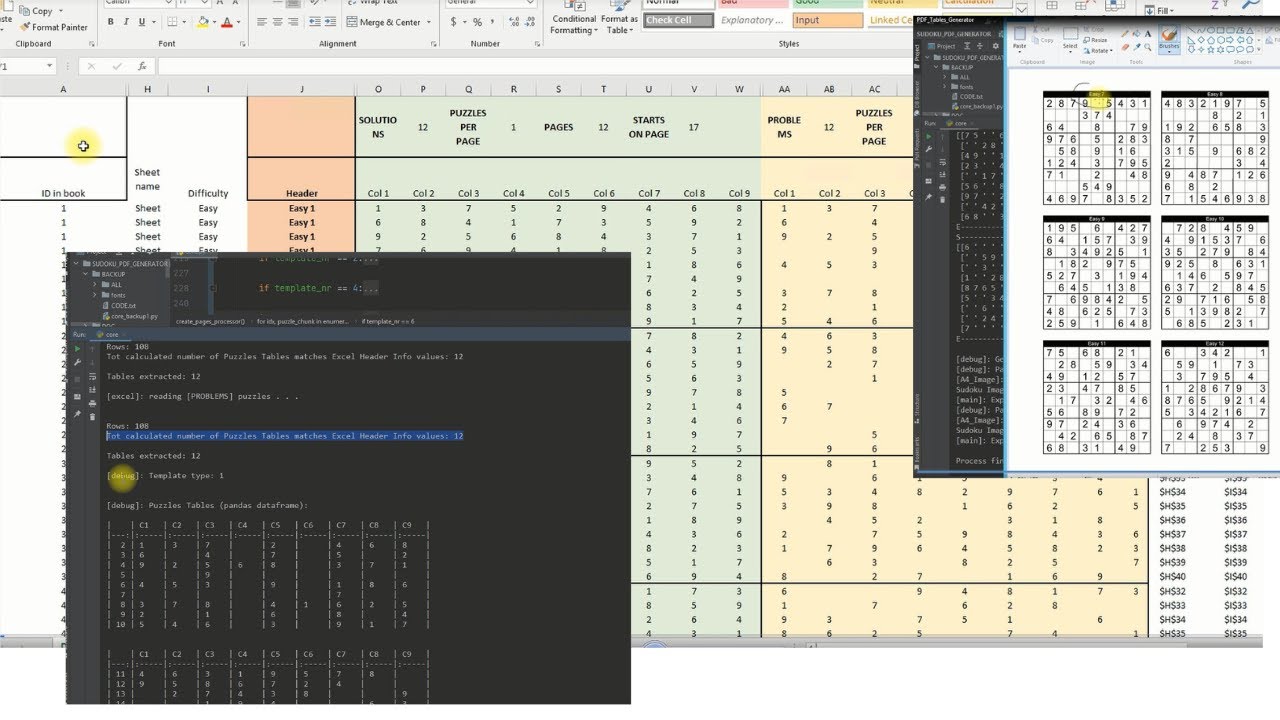Switch to the core run tab
The width and height of the screenshot is (1280, 720).
(x=109, y=334)
